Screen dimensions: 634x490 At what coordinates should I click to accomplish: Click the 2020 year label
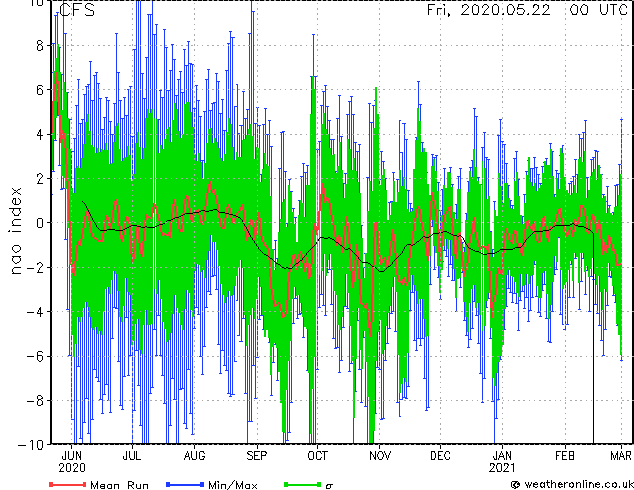coord(72,468)
